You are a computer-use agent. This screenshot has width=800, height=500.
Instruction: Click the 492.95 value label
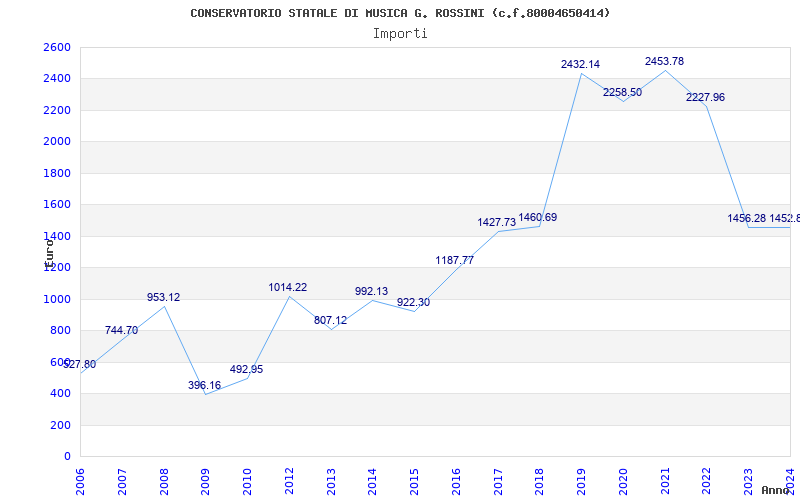point(246,369)
